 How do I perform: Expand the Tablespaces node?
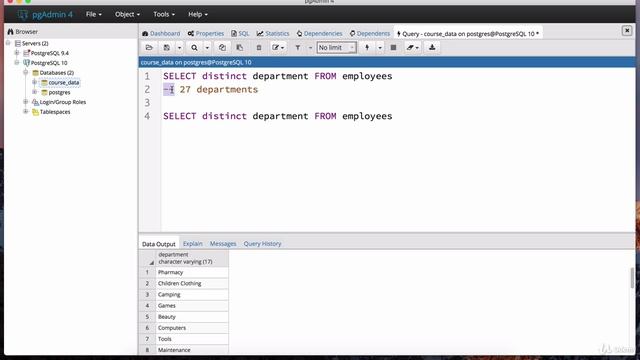click(26, 111)
